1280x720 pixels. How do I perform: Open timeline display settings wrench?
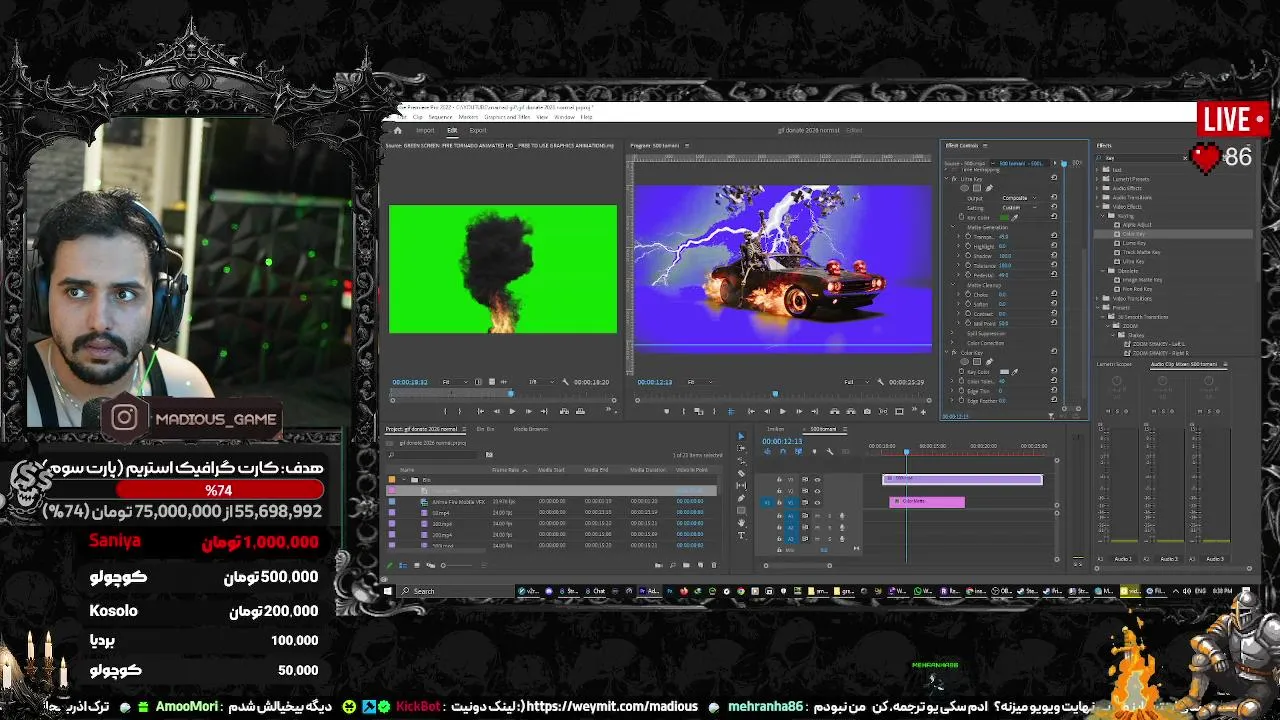(829, 452)
